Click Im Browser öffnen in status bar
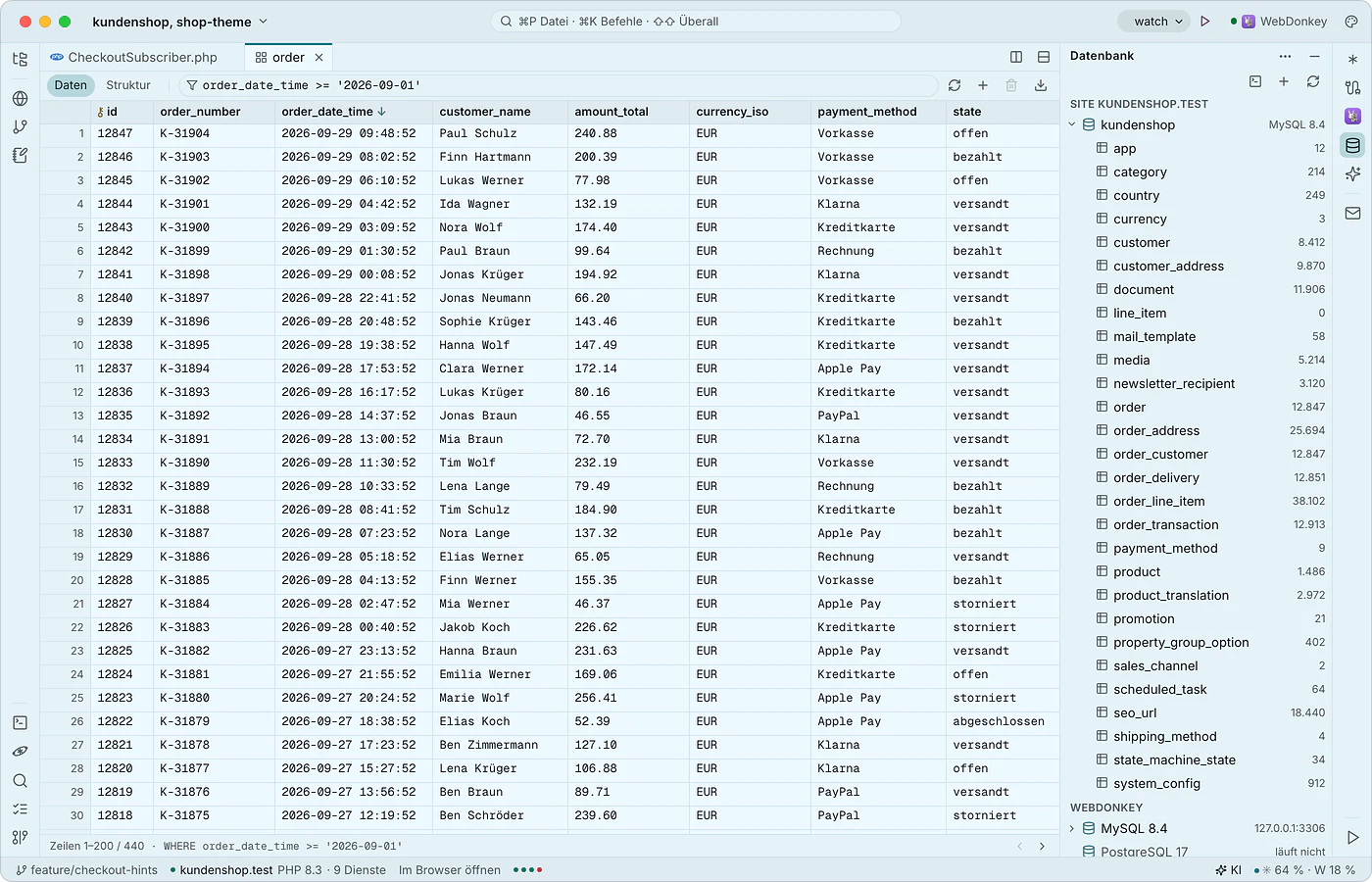 (x=449, y=870)
